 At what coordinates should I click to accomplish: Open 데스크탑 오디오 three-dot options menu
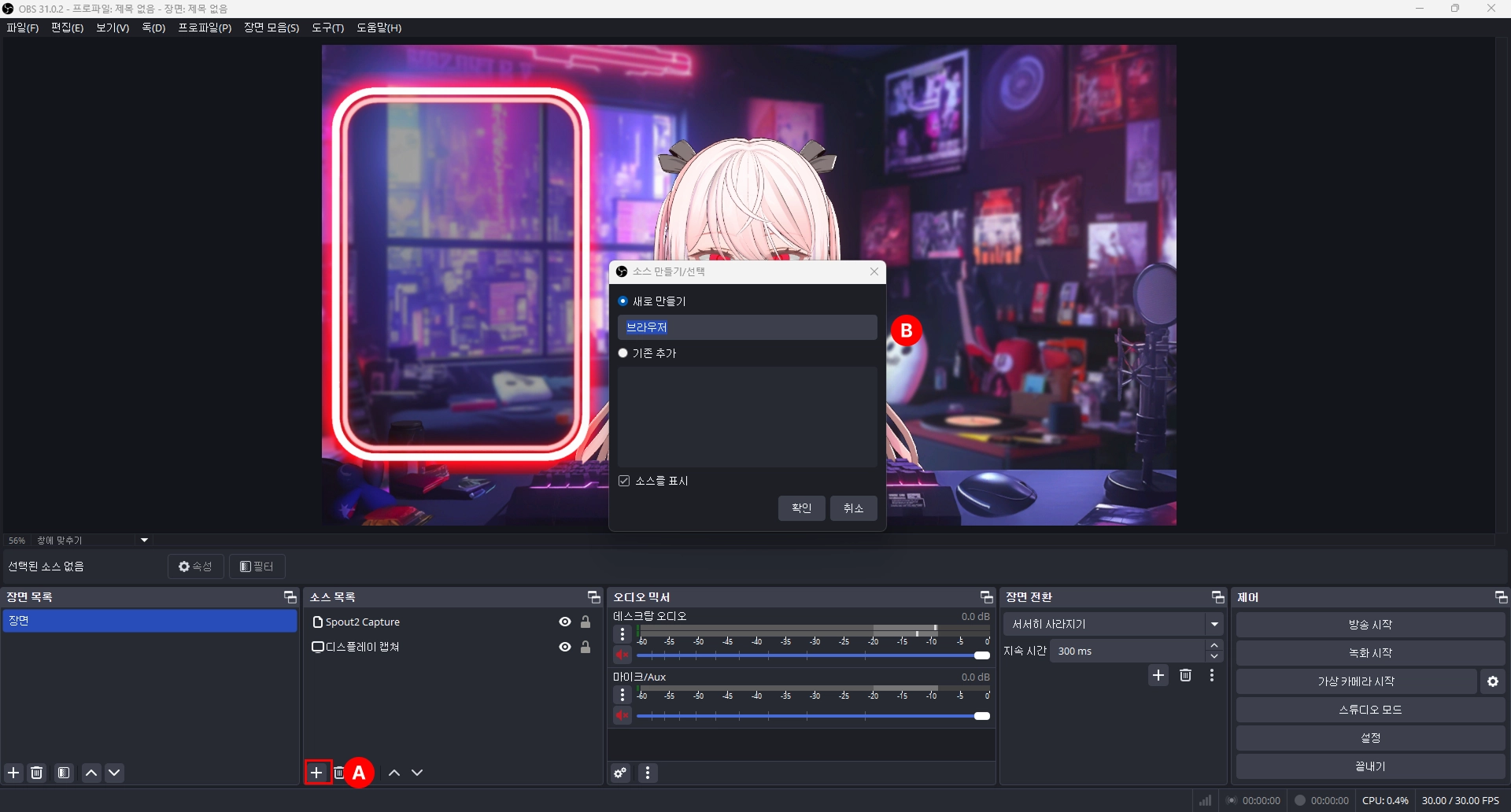[623, 634]
